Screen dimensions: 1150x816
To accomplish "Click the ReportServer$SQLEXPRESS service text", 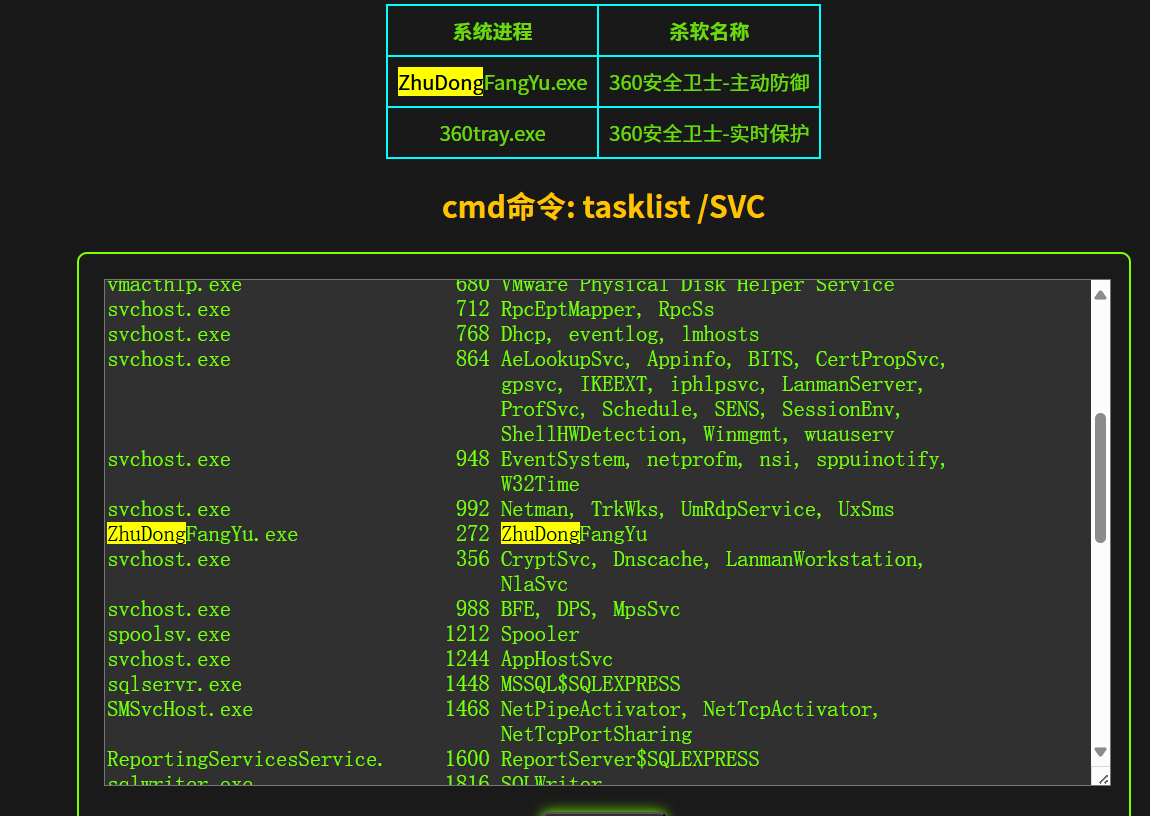I will pyautogui.click(x=629, y=759).
